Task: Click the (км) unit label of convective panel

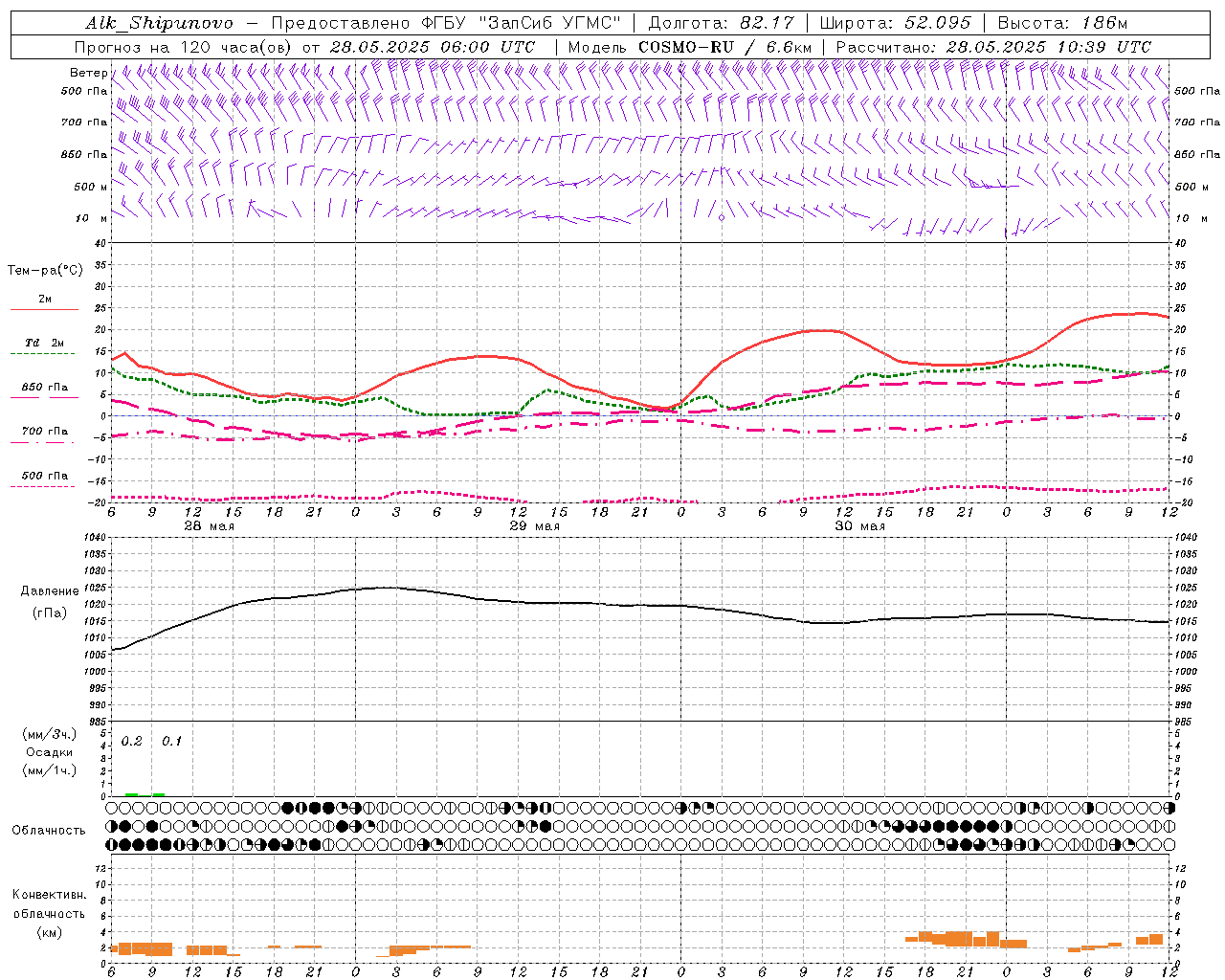Action: (x=50, y=932)
